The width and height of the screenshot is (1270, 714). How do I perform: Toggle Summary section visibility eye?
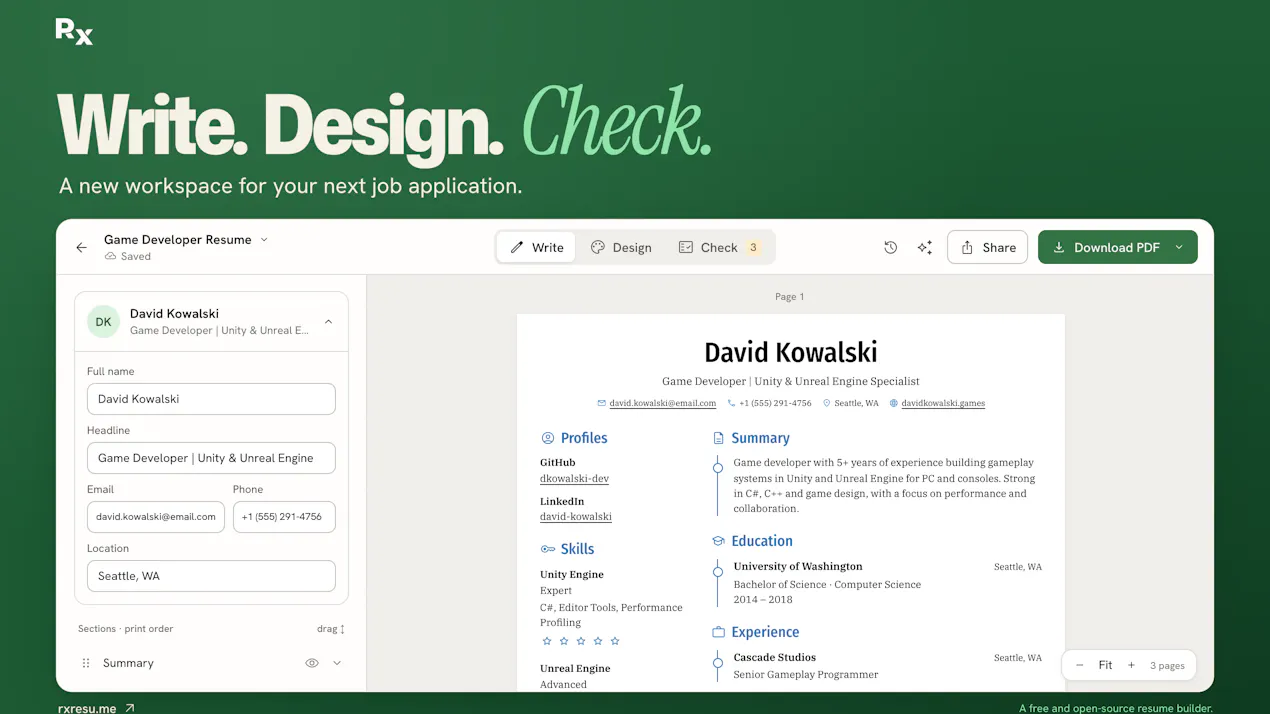pyautogui.click(x=312, y=663)
